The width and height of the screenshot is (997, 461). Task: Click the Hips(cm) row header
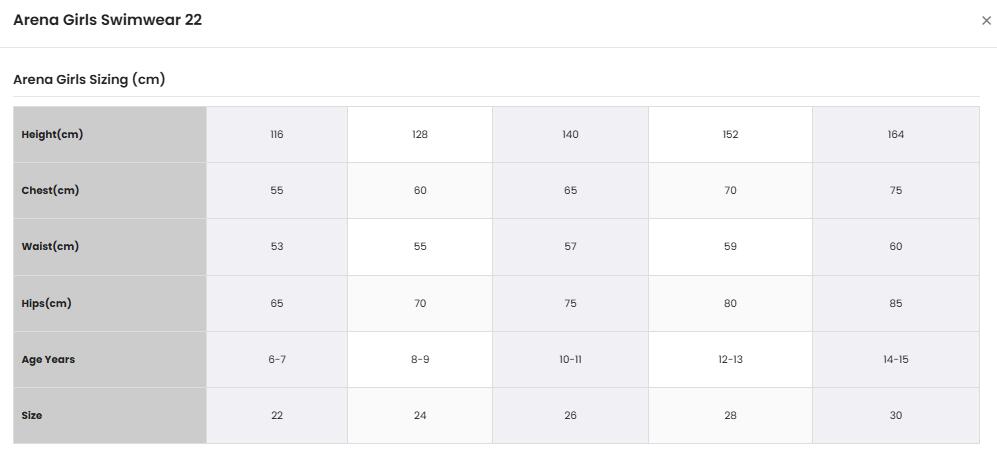pyautogui.click(x=110, y=303)
